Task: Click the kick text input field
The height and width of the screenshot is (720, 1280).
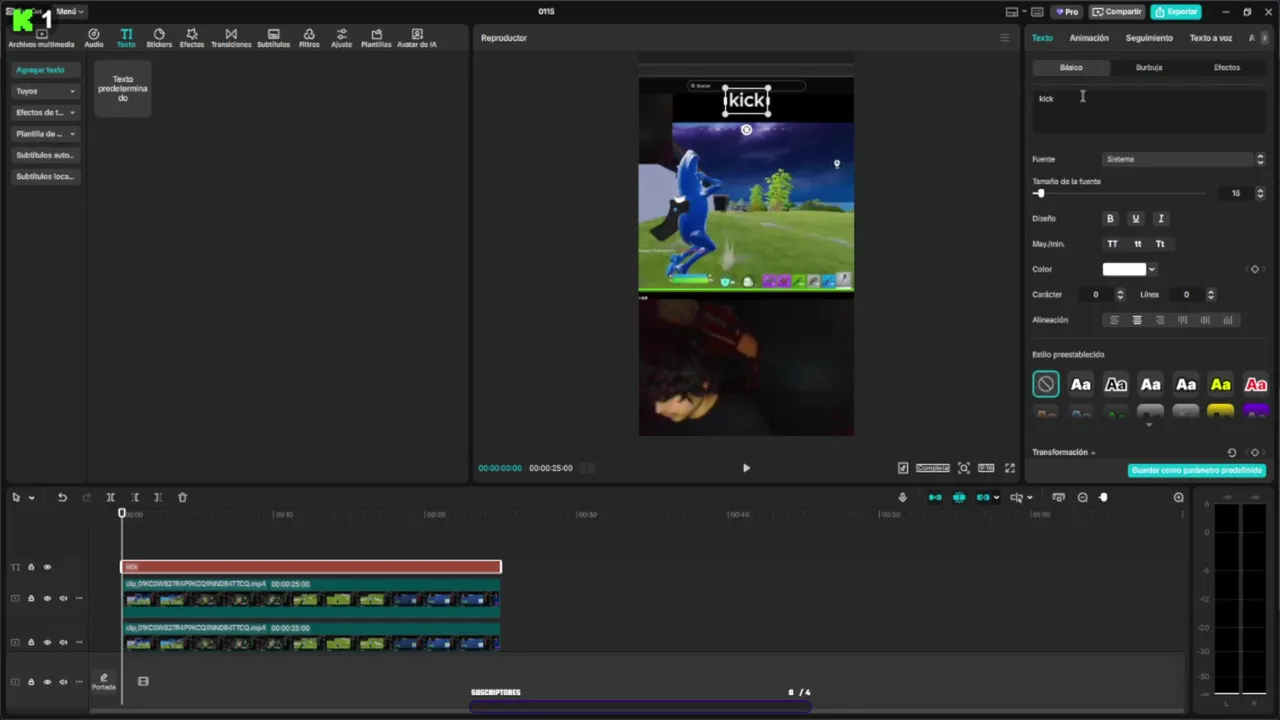Action: point(1149,111)
